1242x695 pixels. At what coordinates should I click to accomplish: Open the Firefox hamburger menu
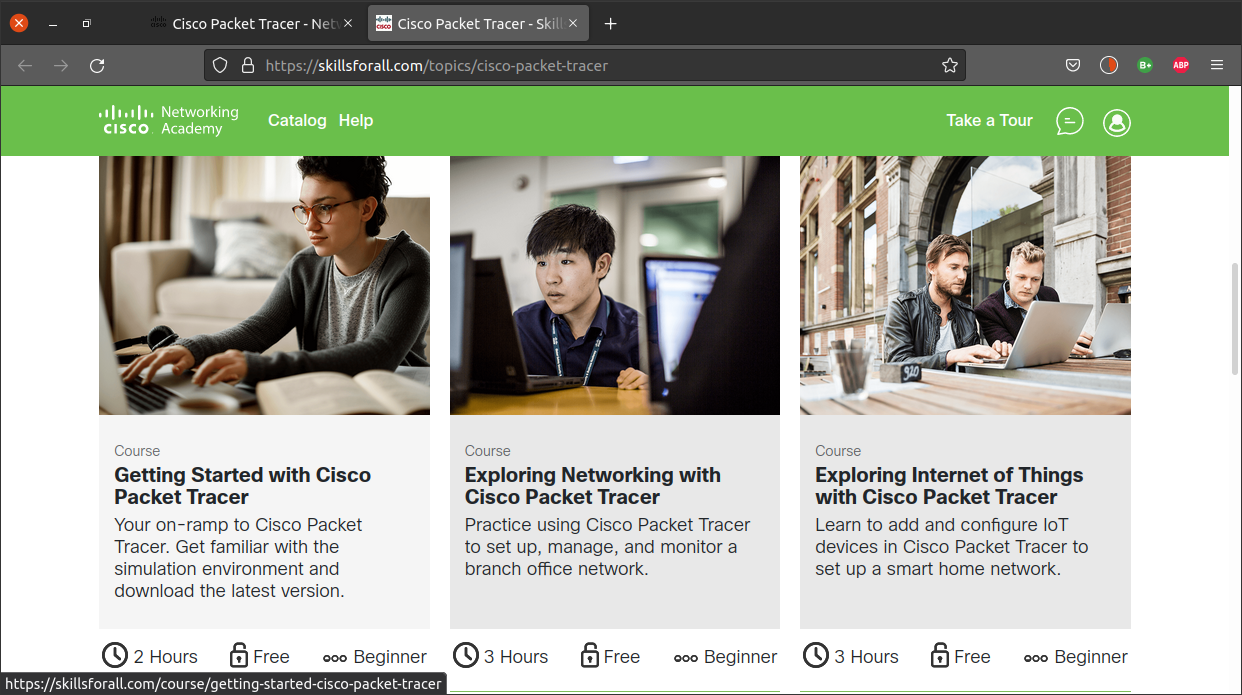click(1217, 65)
